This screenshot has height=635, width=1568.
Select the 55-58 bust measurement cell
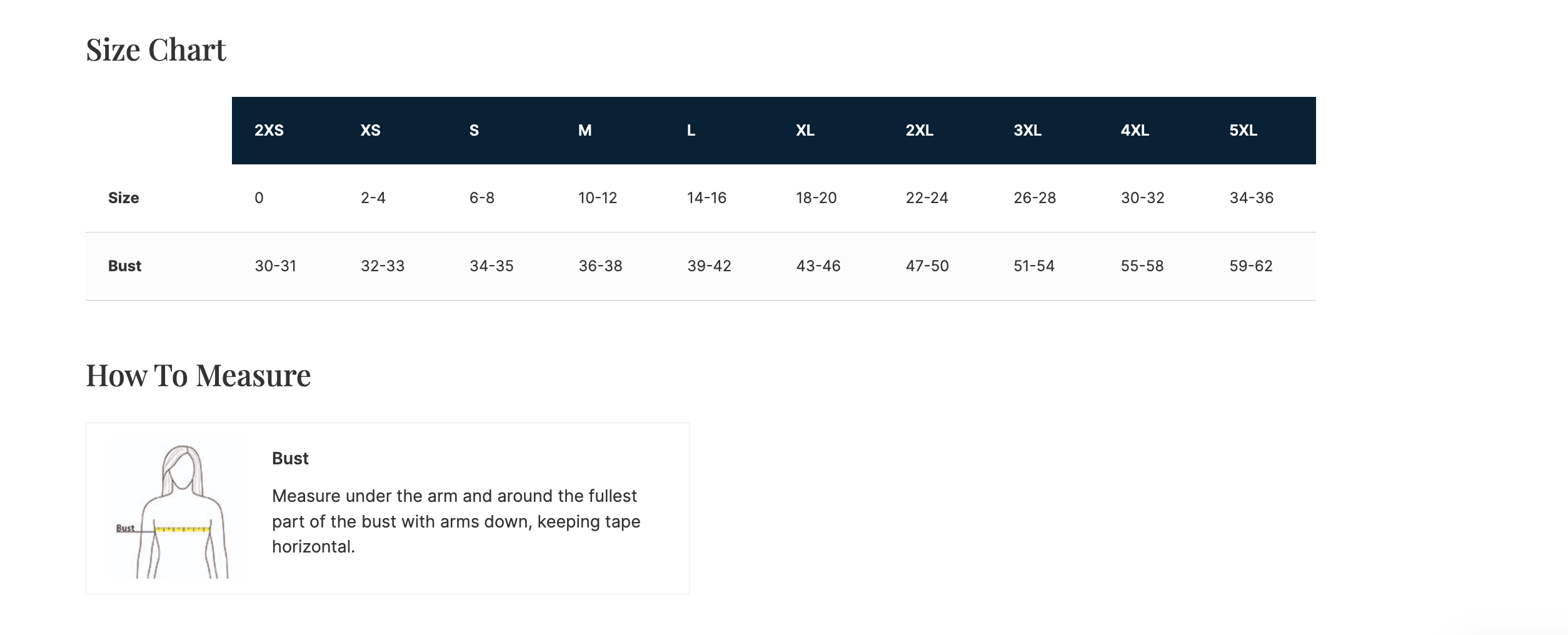tap(1142, 266)
